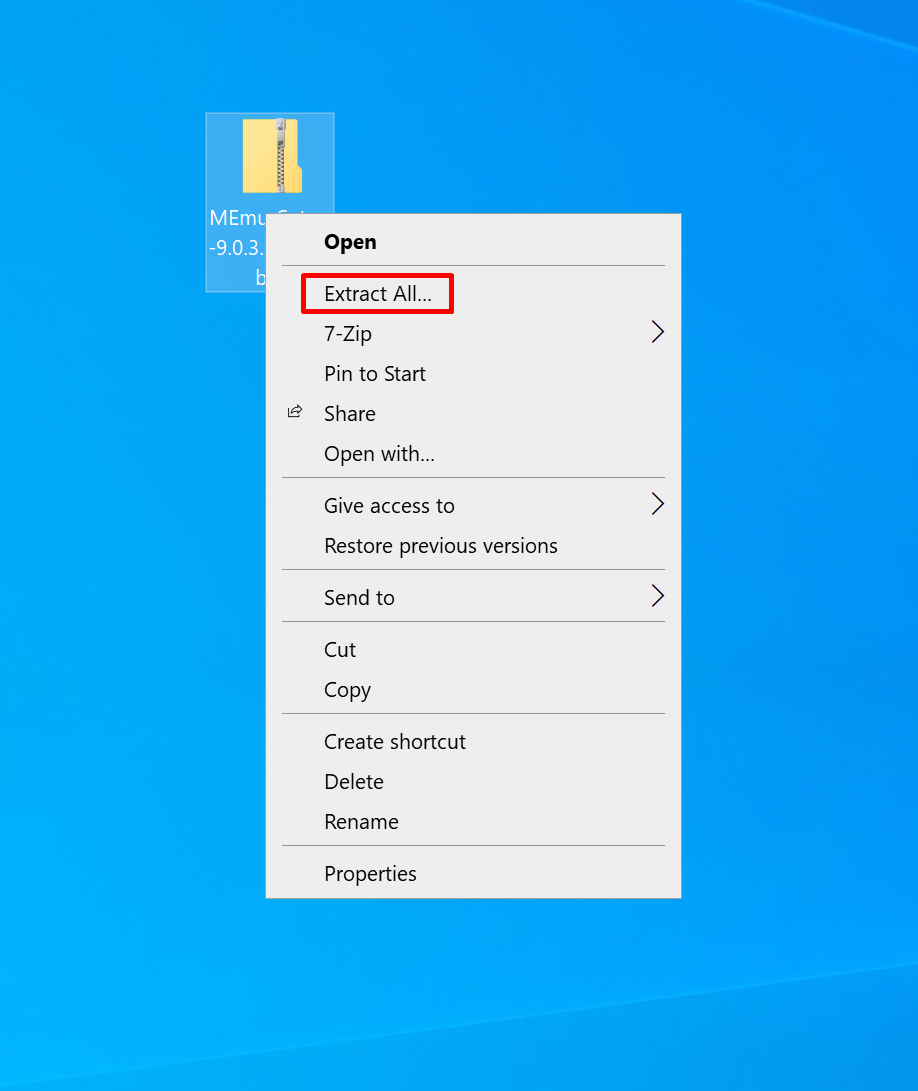Screen dimensions: 918x1091
Task: Delete the zip file via context menu
Action: click(x=354, y=782)
